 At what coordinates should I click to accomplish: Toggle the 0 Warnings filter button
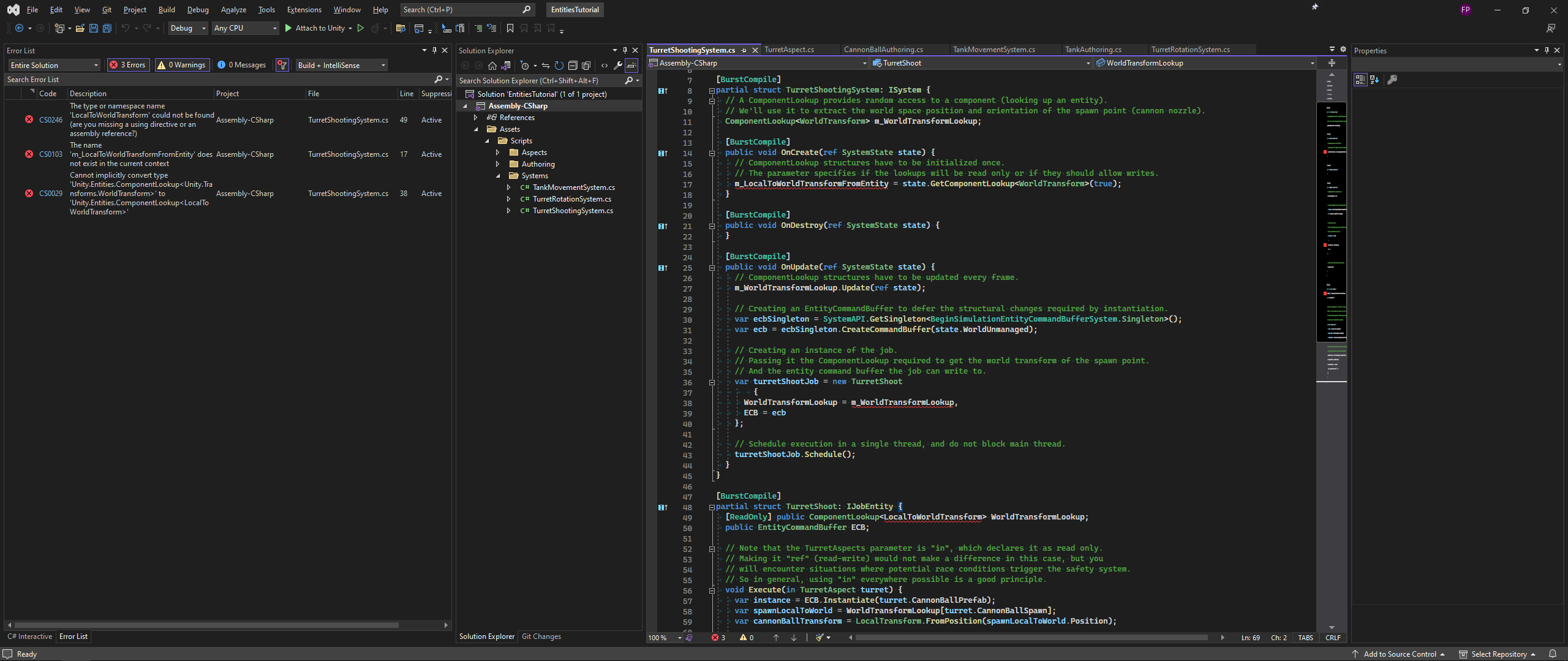182,65
